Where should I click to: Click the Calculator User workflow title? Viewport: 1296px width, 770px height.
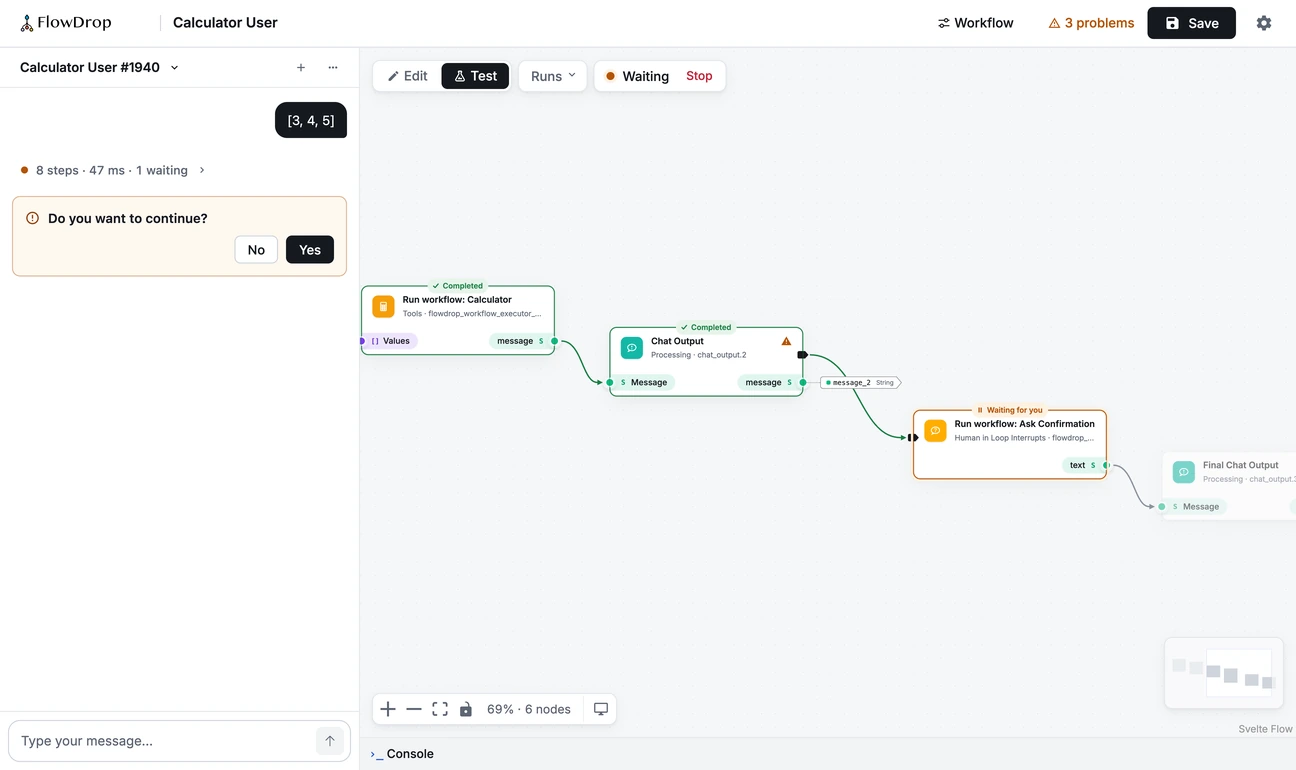(225, 23)
